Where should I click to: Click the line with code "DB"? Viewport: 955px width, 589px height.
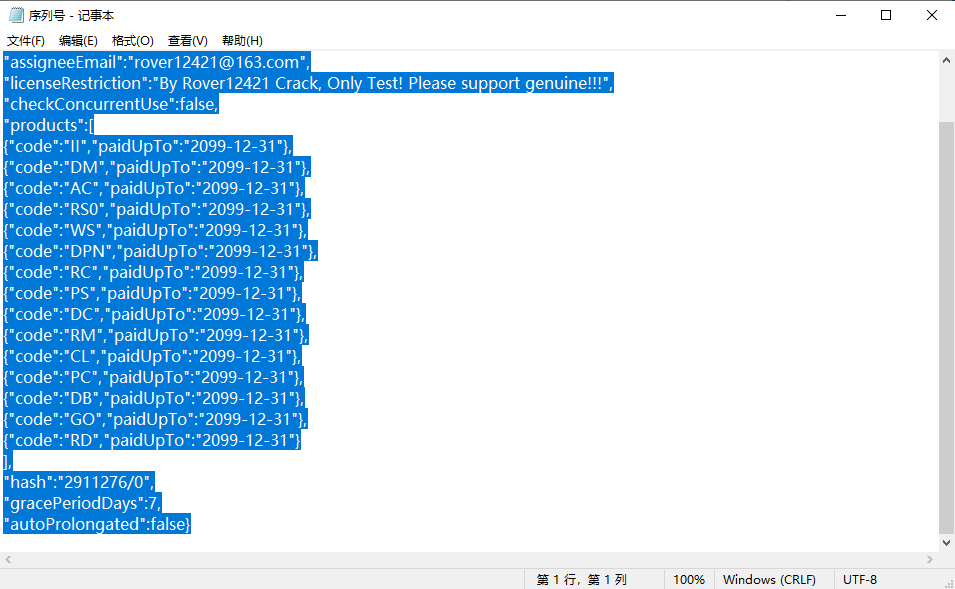pos(153,398)
